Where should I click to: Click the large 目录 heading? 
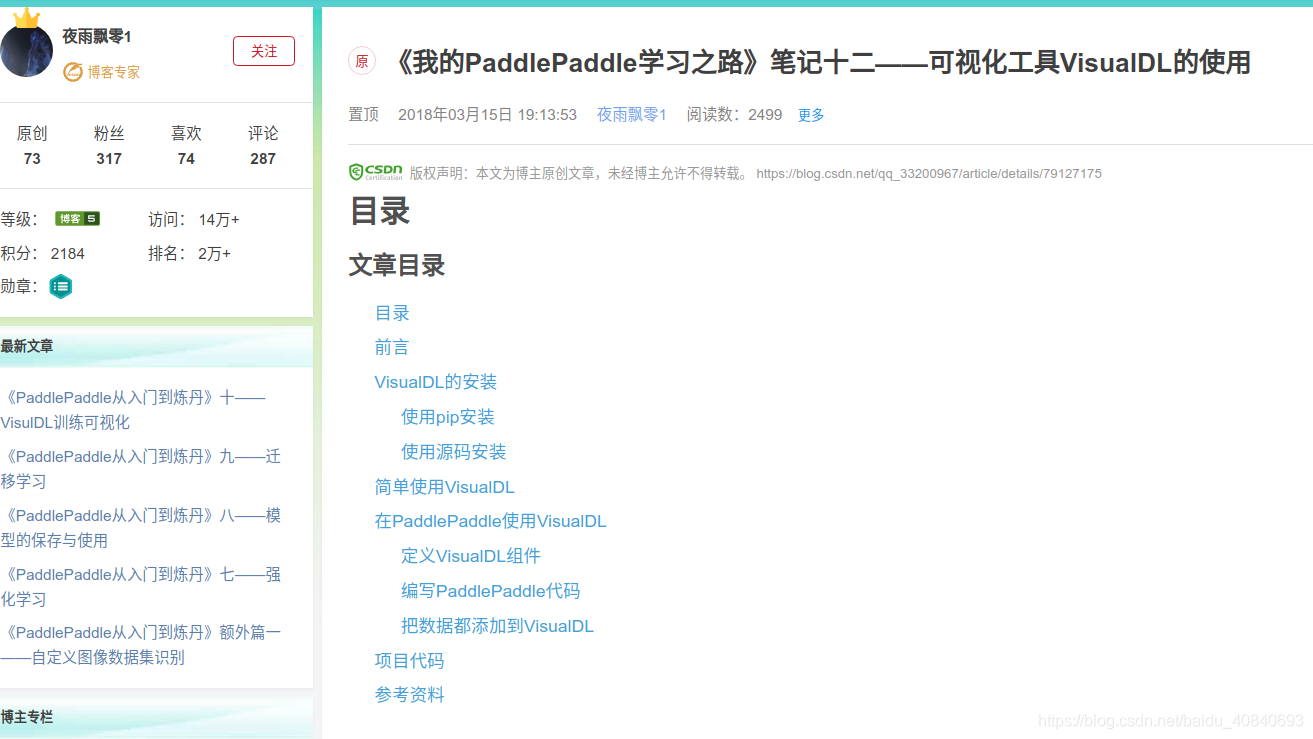coord(379,211)
